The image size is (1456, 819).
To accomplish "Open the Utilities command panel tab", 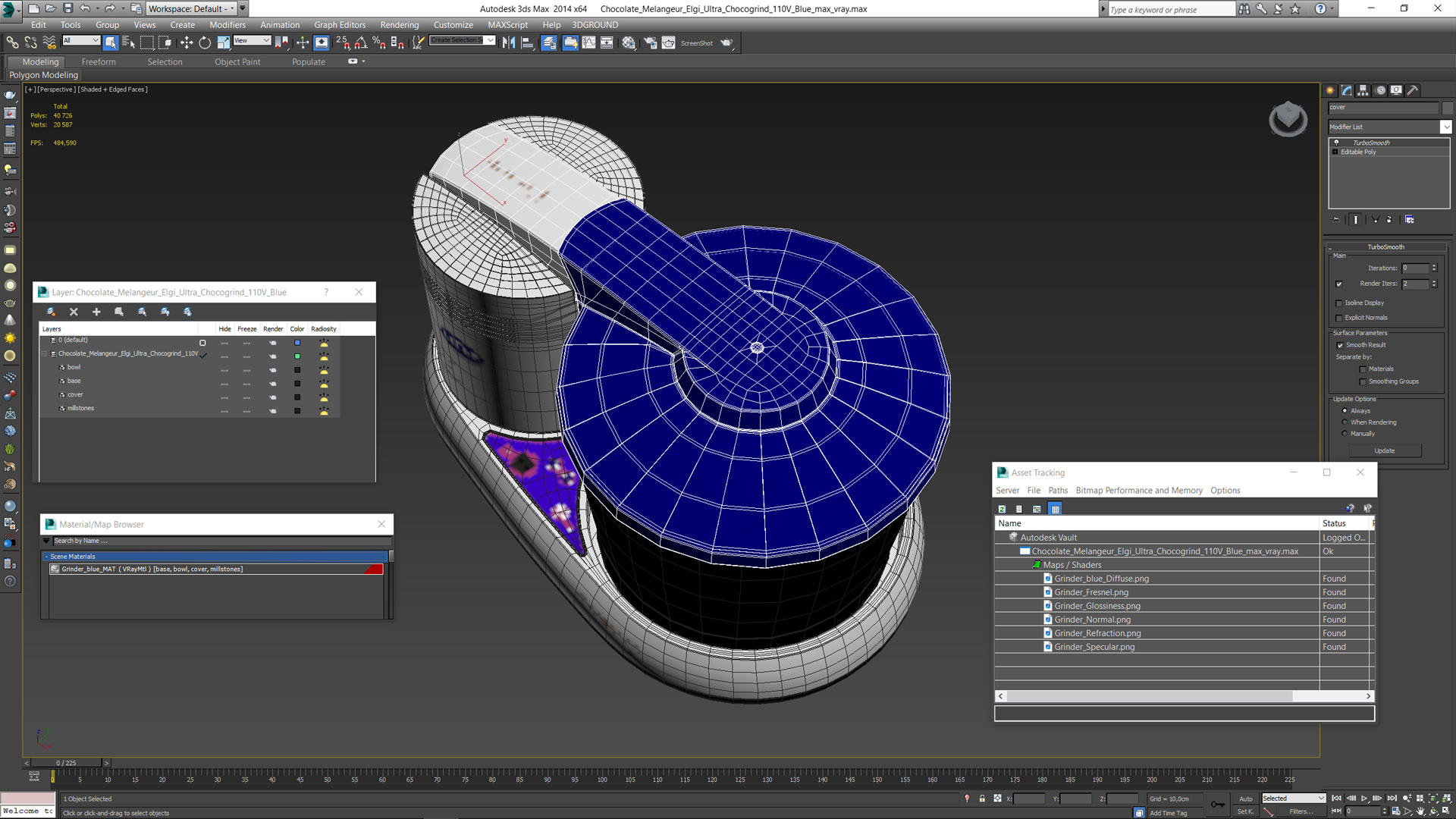I will point(1413,90).
